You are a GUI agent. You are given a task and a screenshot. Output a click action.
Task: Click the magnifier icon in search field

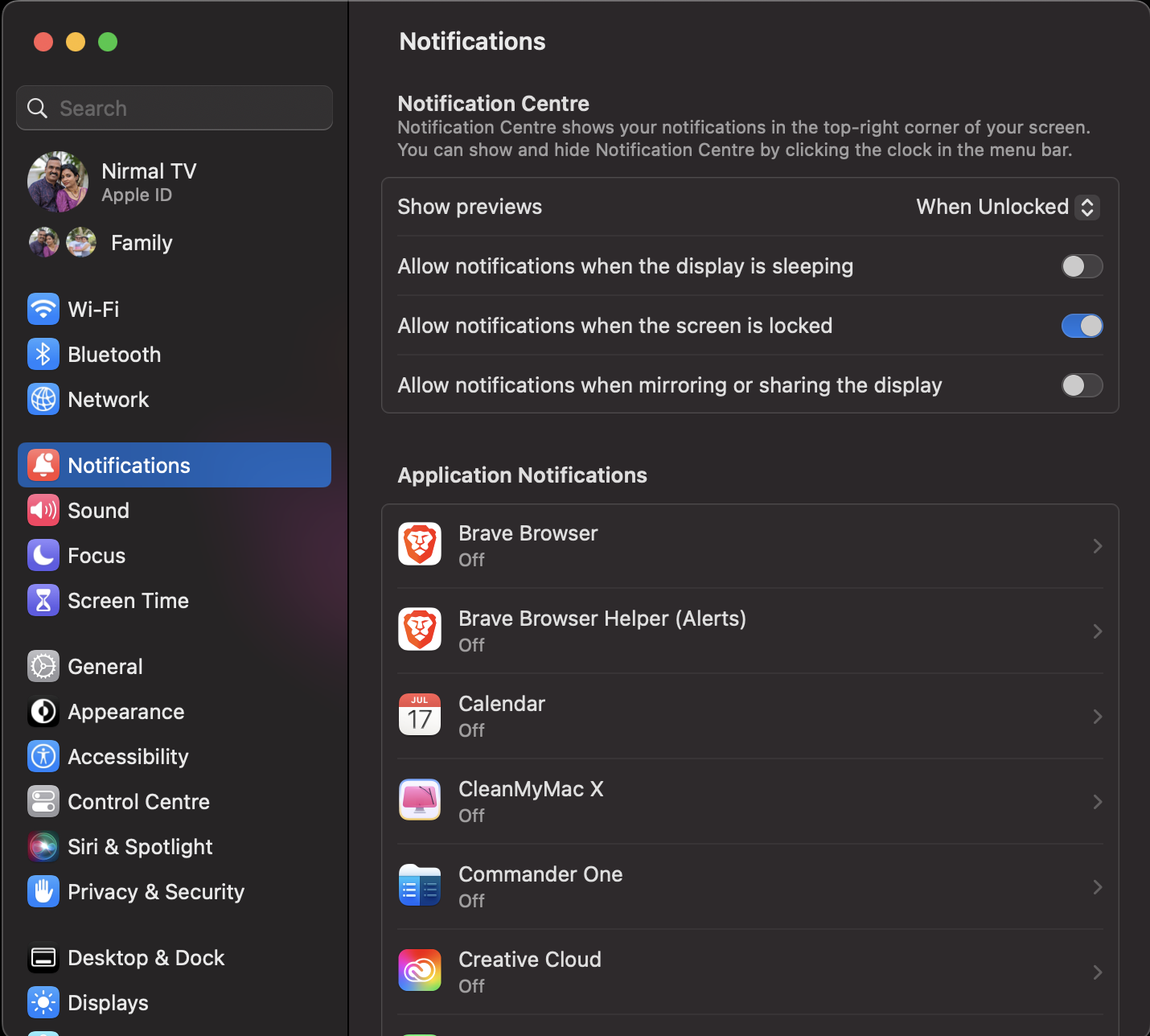pyautogui.click(x=38, y=108)
